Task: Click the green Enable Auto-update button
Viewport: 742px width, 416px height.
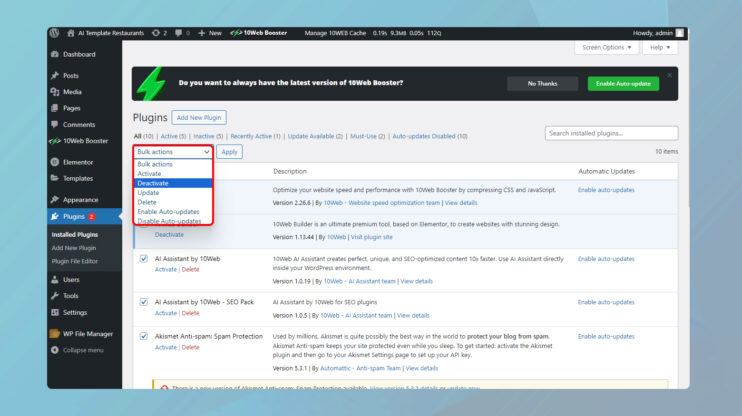Action: (623, 84)
